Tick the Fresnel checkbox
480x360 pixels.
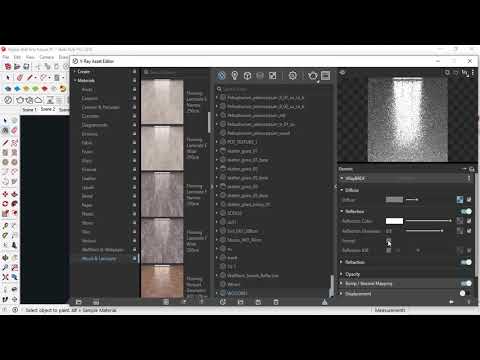click(388, 240)
